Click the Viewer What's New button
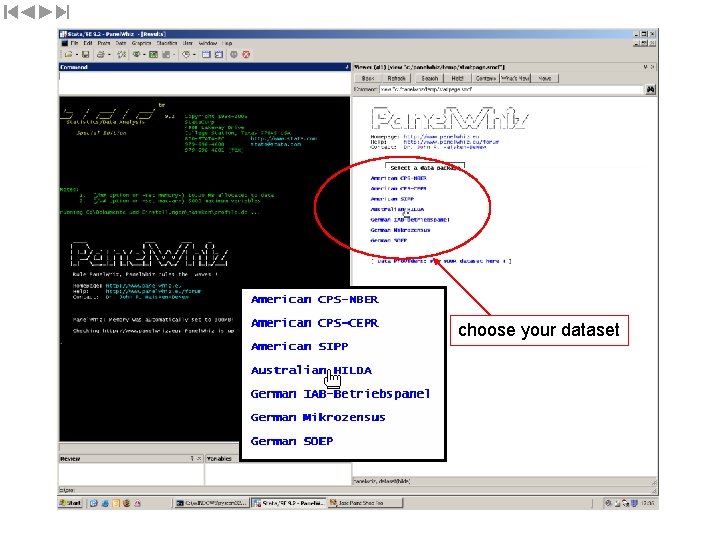Image resolution: width=720 pixels, height=540 pixels. 515,79
